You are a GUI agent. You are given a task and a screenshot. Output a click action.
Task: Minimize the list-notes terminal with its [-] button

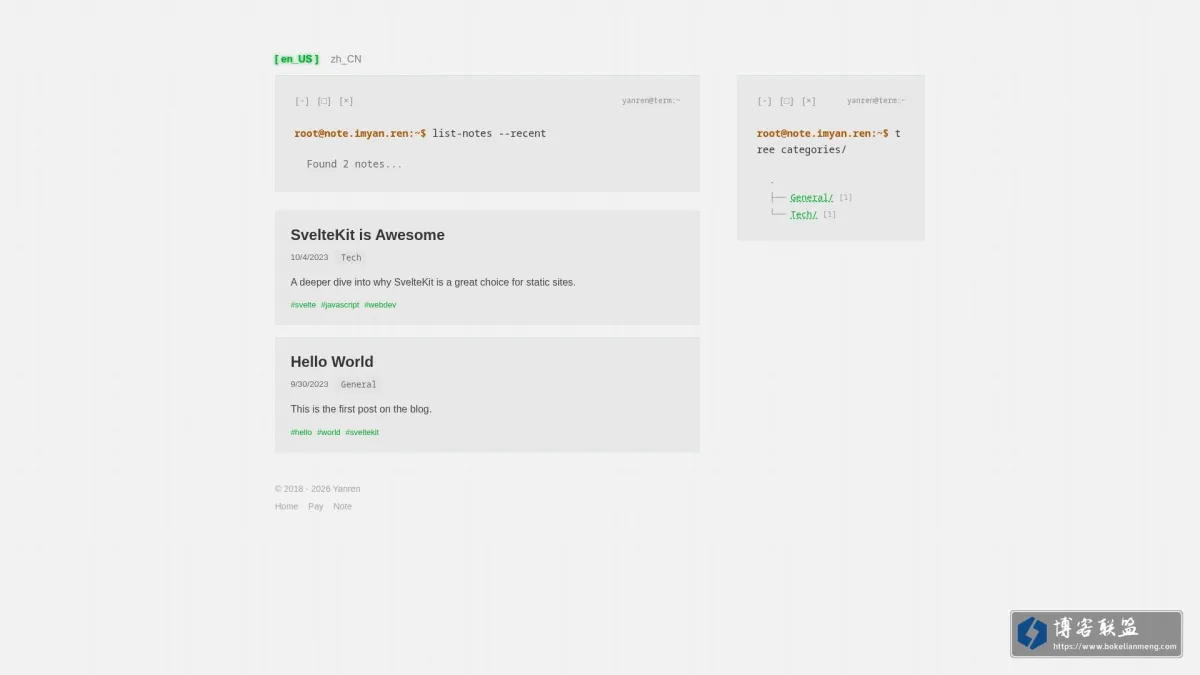tap(302, 101)
